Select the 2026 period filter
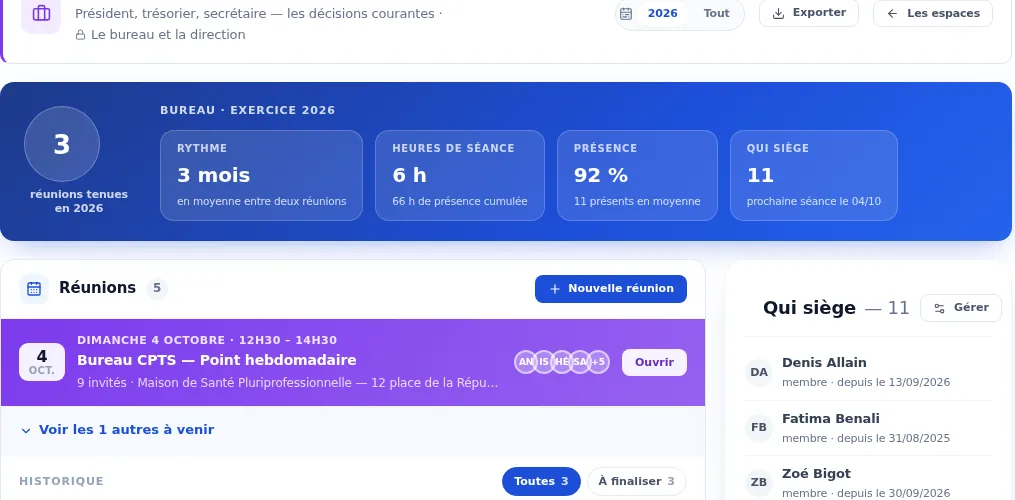Viewport: 1015px width, 500px height. (662, 13)
